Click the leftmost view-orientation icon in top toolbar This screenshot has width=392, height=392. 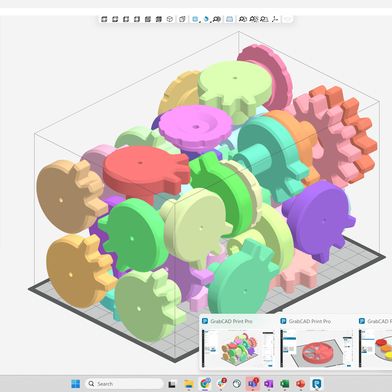(104, 19)
